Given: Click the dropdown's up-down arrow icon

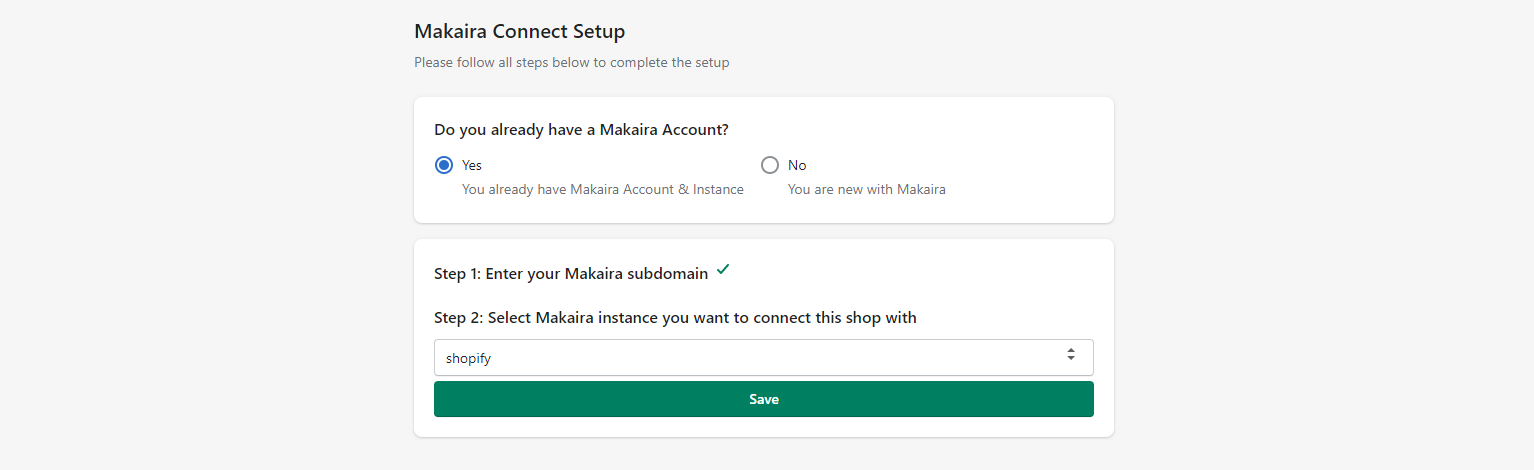Looking at the screenshot, I should [1071, 355].
